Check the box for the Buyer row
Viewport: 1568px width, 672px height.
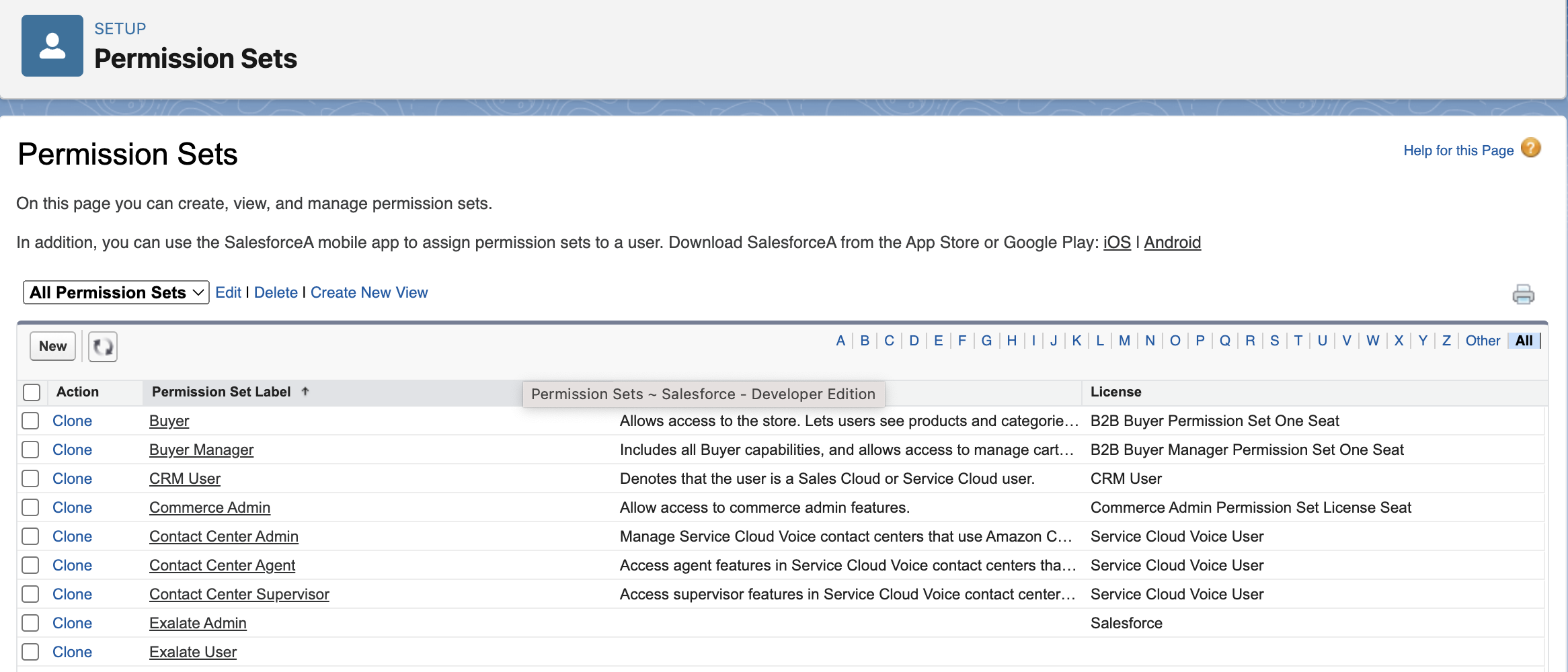30,421
